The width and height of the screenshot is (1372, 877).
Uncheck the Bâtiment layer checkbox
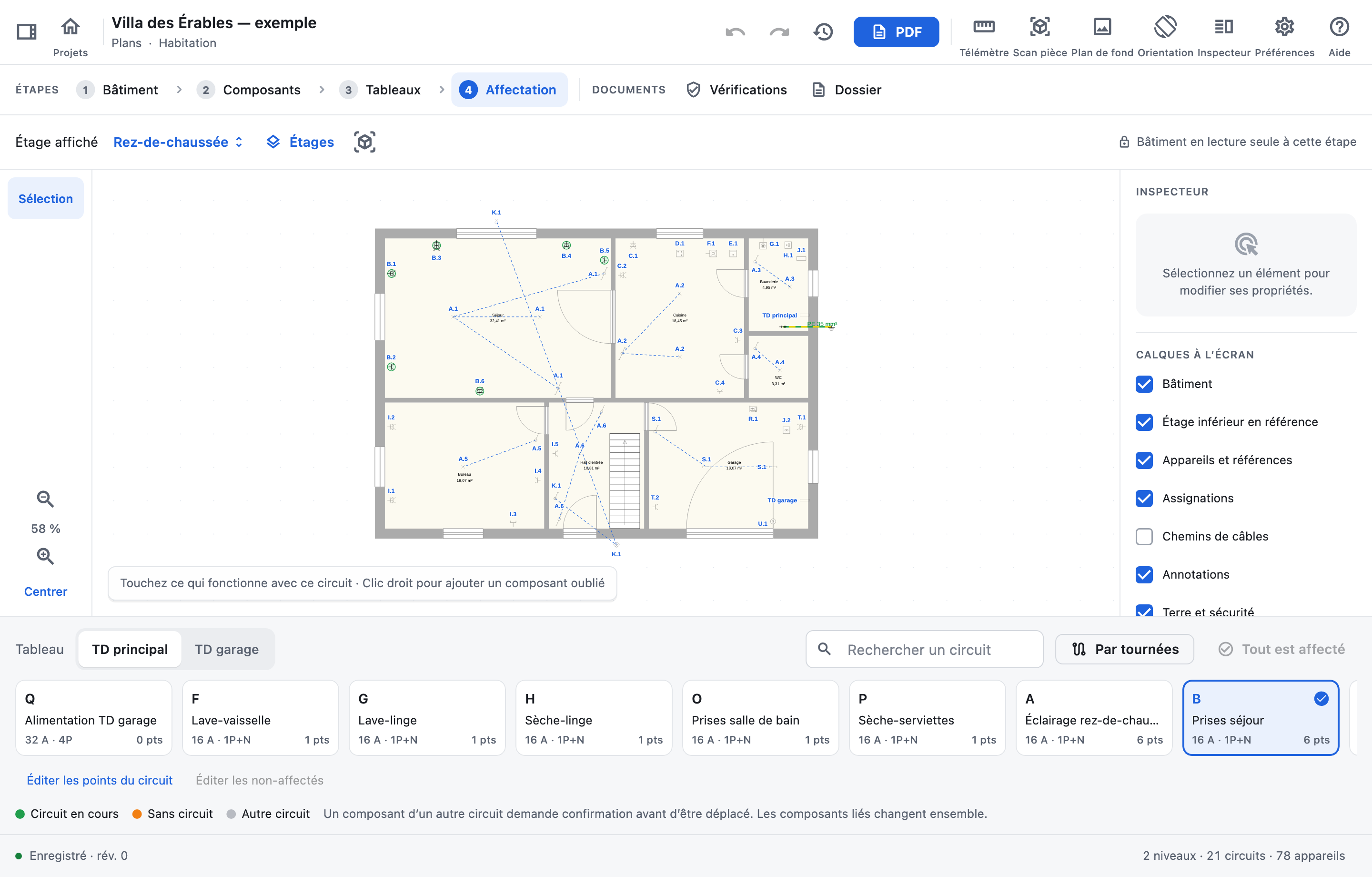tap(1144, 384)
